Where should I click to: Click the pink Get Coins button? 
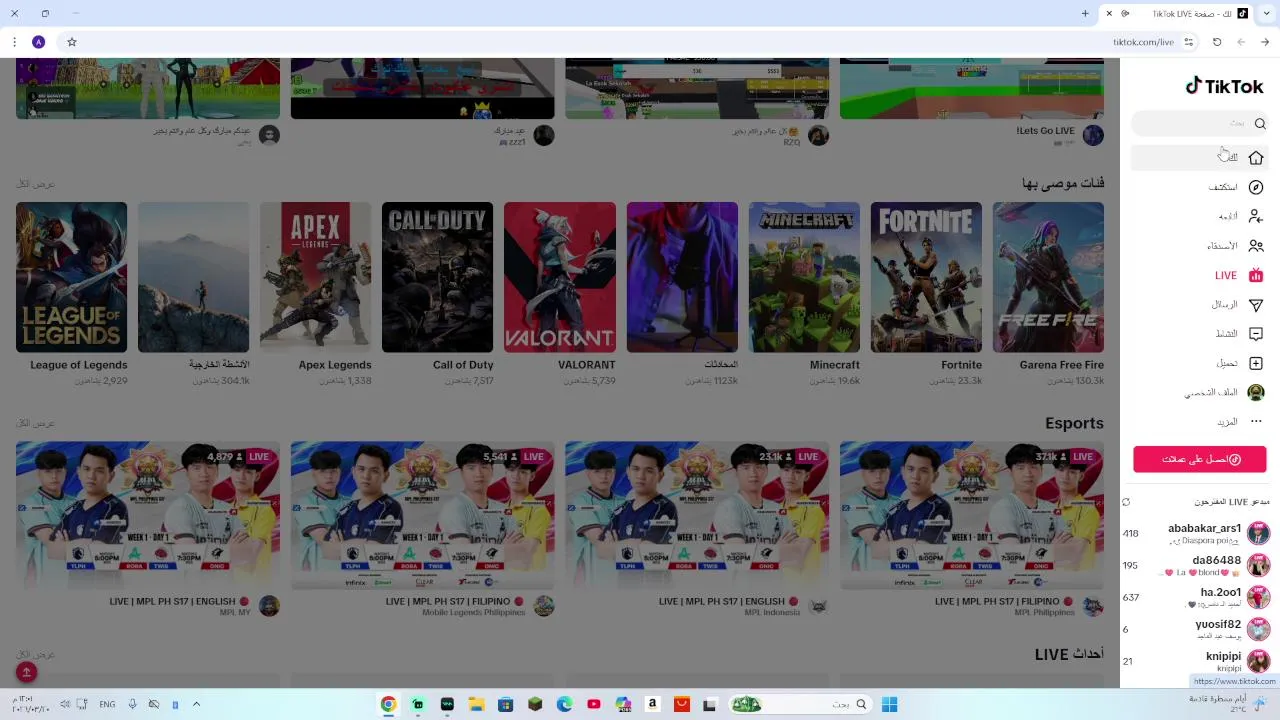pyautogui.click(x=1200, y=459)
